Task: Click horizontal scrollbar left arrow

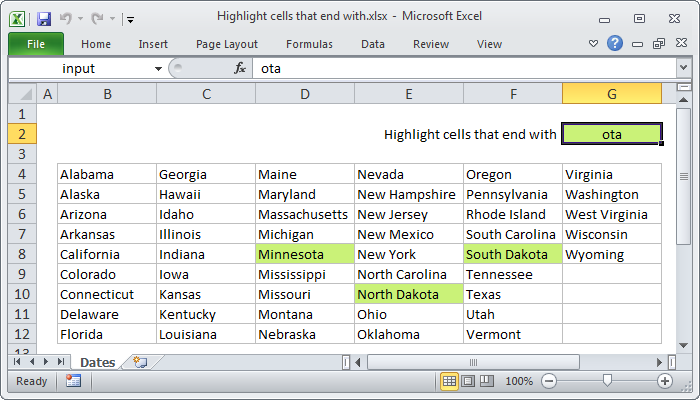Action: [x=358, y=362]
